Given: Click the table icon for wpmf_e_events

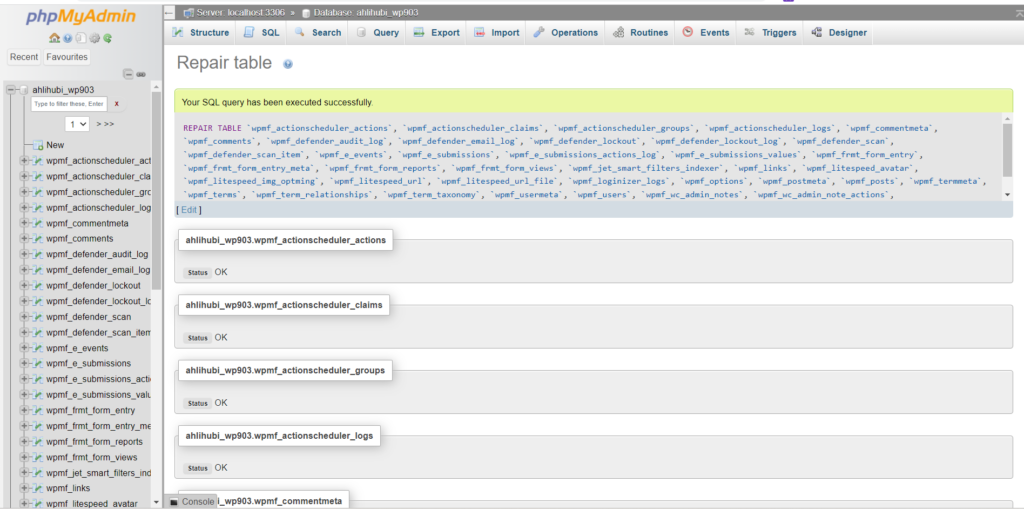Looking at the screenshot, I should coord(38,348).
